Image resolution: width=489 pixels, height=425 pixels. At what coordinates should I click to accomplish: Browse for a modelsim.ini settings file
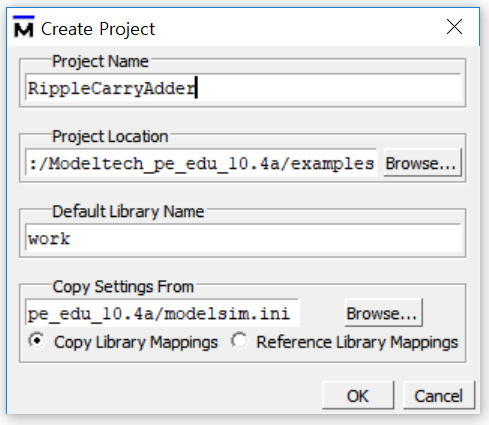coord(383,313)
